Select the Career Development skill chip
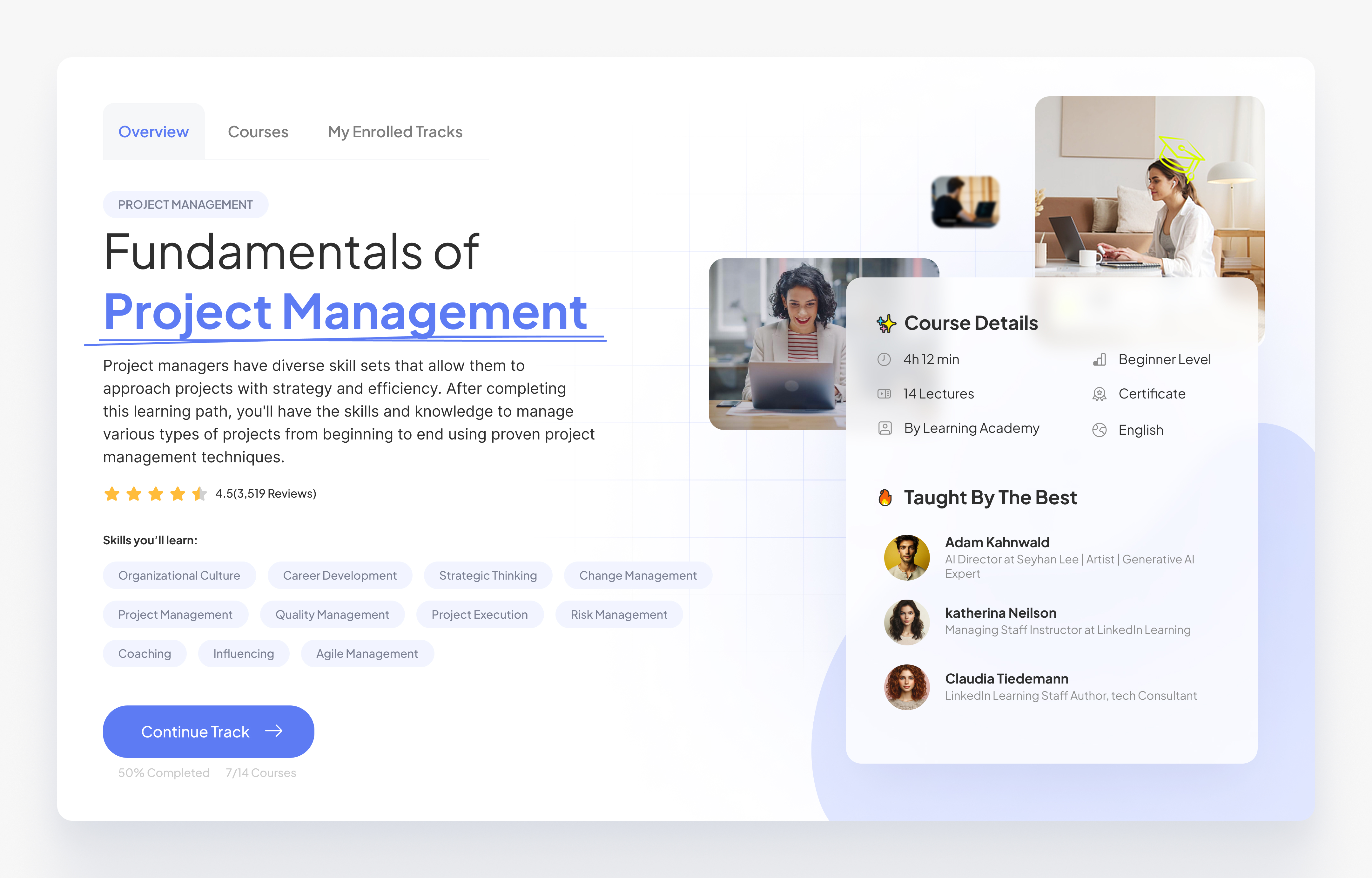The width and height of the screenshot is (1372, 878). 340,575
